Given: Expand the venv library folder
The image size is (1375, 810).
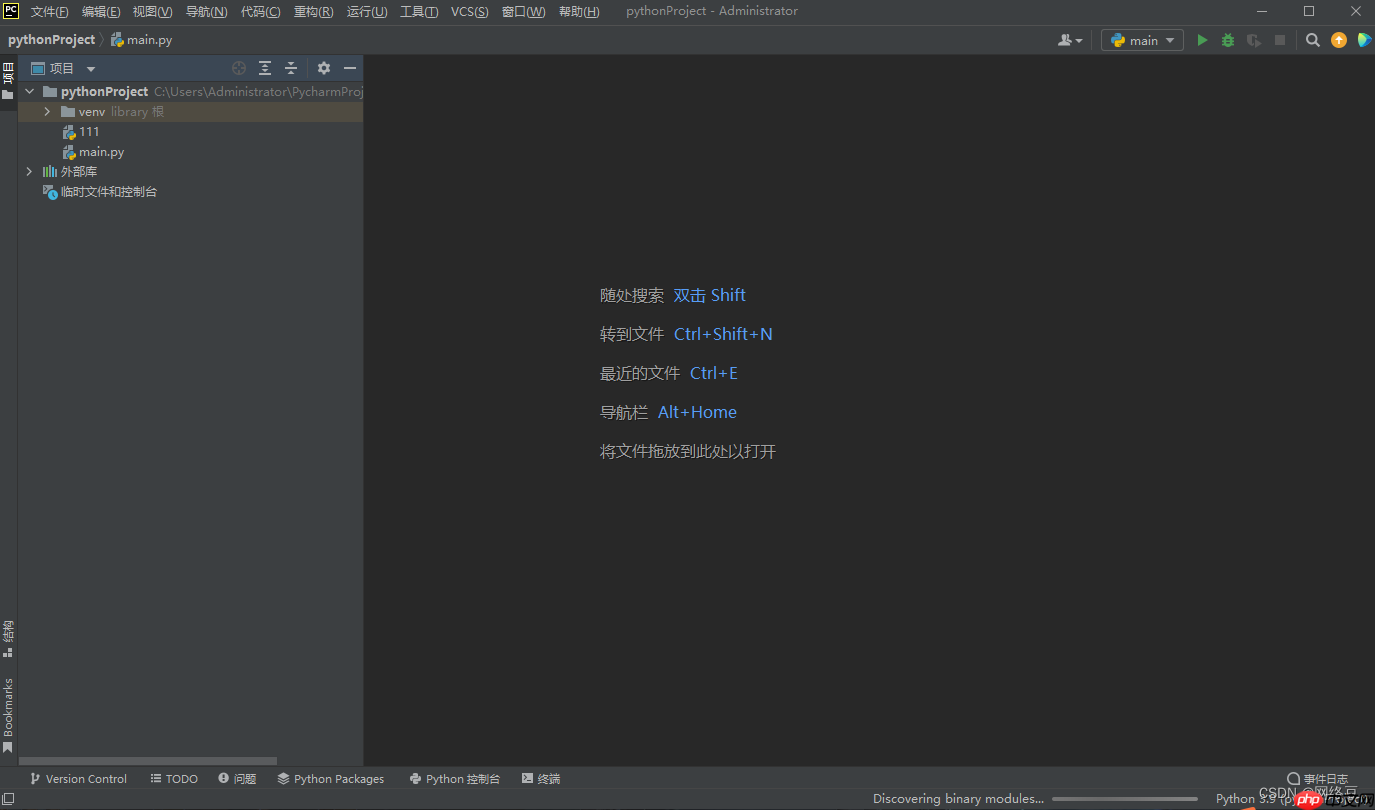Looking at the screenshot, I should click(x=47, y=111).
